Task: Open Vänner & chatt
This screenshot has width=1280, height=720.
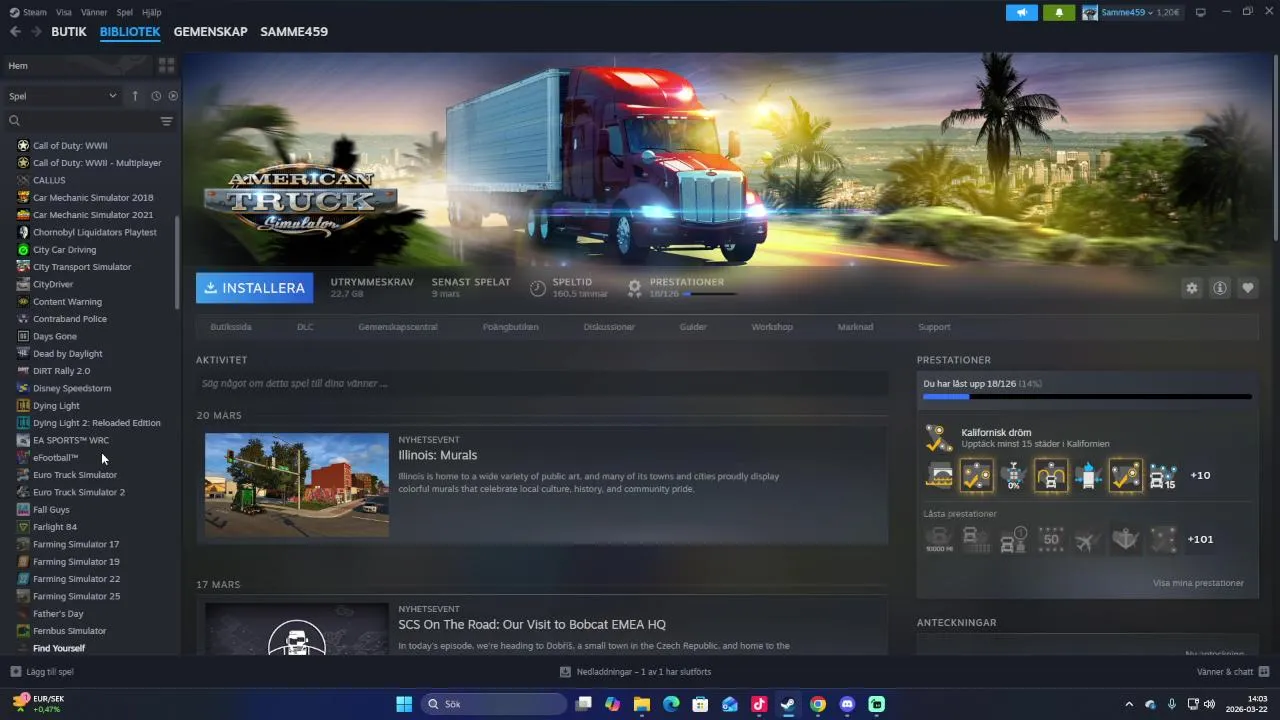Action: tap(1233, 672)
